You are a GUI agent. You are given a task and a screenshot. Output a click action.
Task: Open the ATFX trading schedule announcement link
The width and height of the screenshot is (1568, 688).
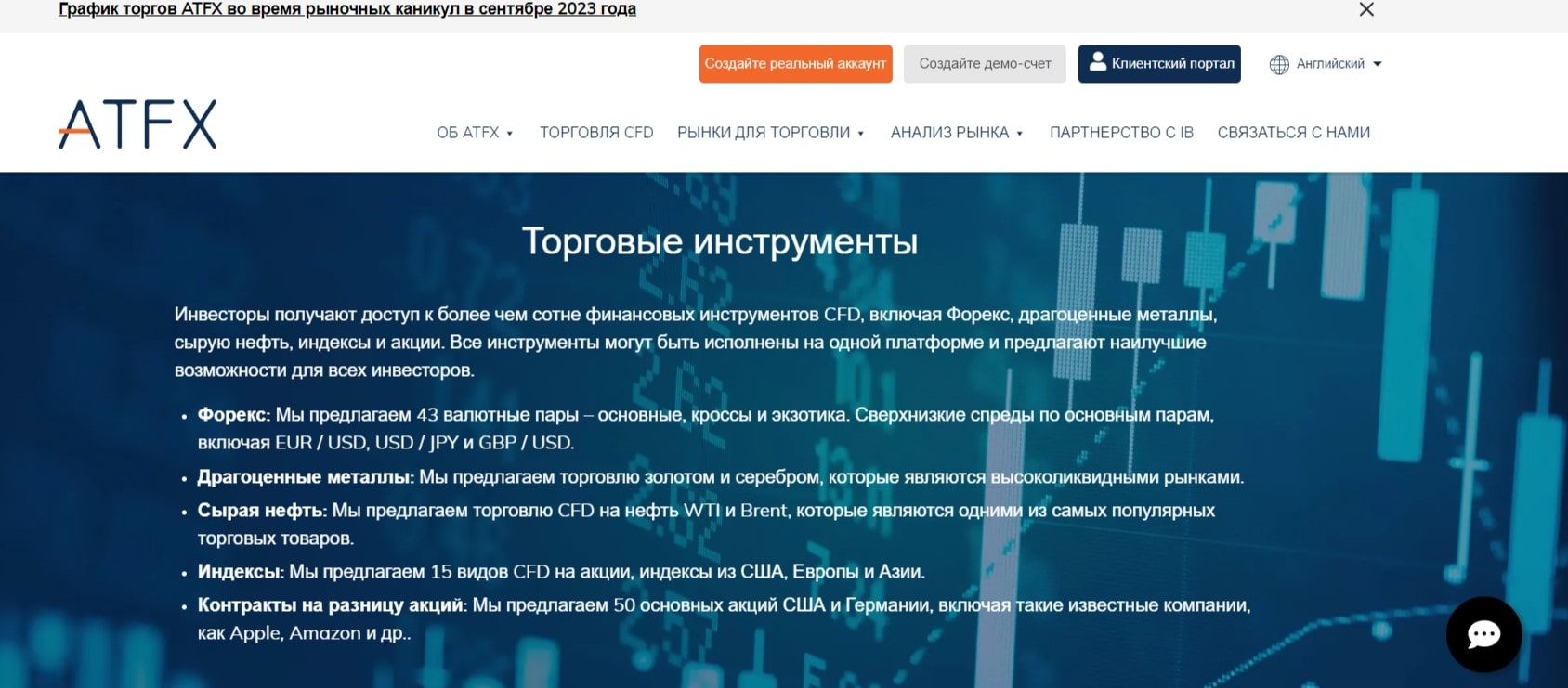point(347,9)
